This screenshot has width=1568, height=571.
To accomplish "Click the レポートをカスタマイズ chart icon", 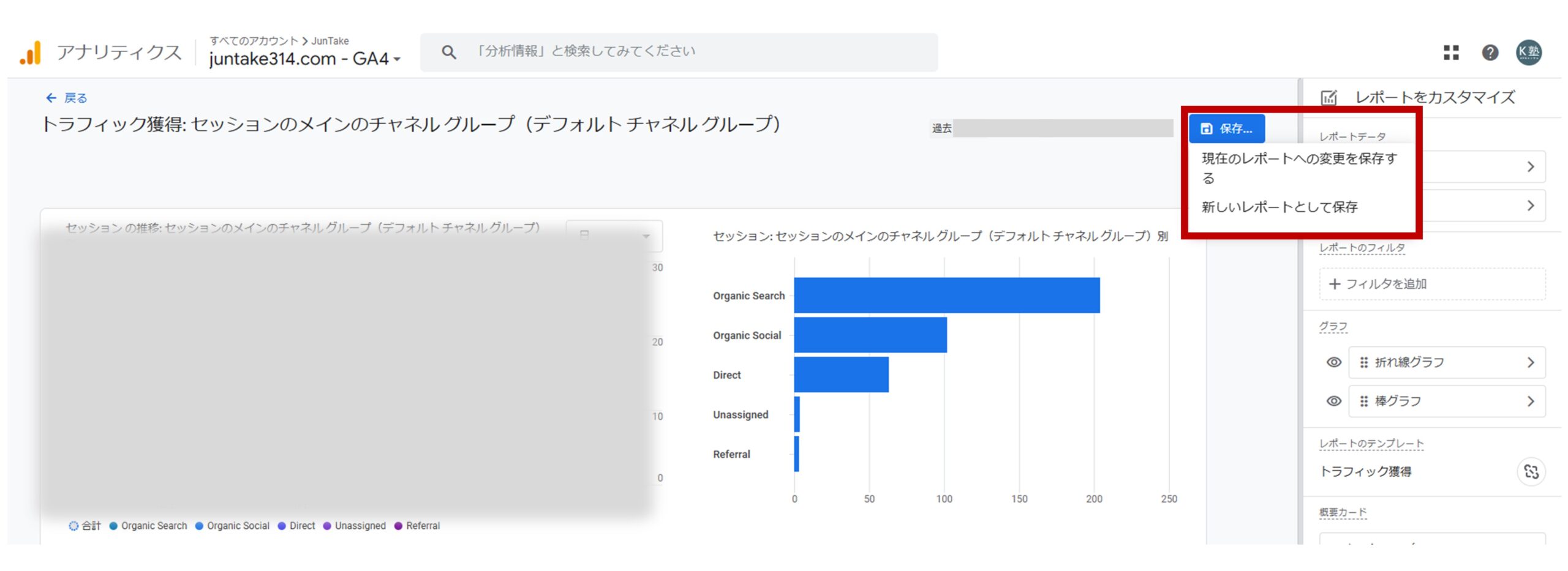I will pyautogui.click(x=1329, y=97).
